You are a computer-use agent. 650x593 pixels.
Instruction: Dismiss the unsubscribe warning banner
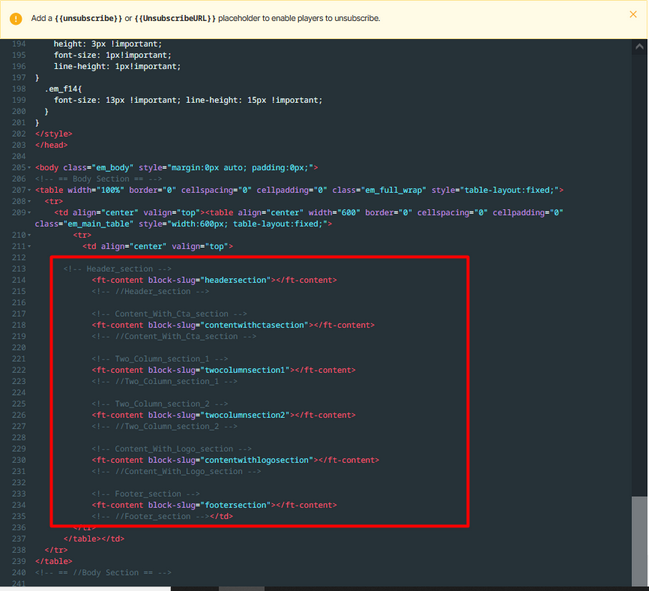(632, 15)
